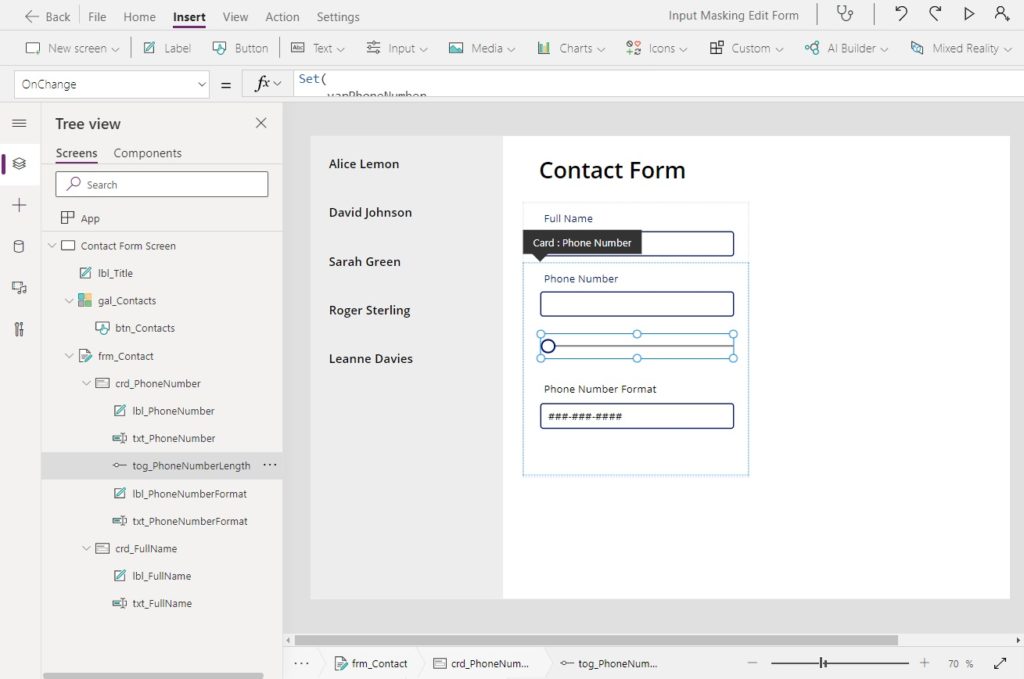The width and height of the screenshot is (1024, 679).
Task: Collapse gal_Contacts tree node
Action: tap(69, 300)
